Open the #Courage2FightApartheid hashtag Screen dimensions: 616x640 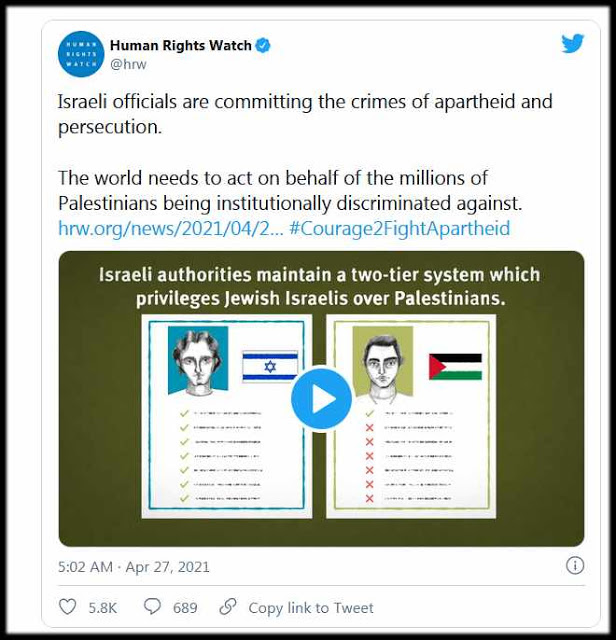click(x=400, y=228)
